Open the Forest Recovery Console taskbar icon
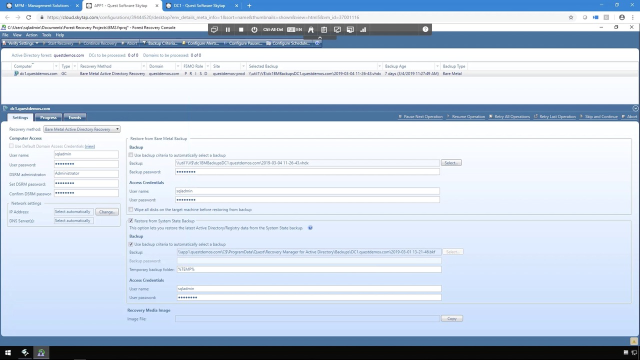640x360 pixels. coord(41,353)
